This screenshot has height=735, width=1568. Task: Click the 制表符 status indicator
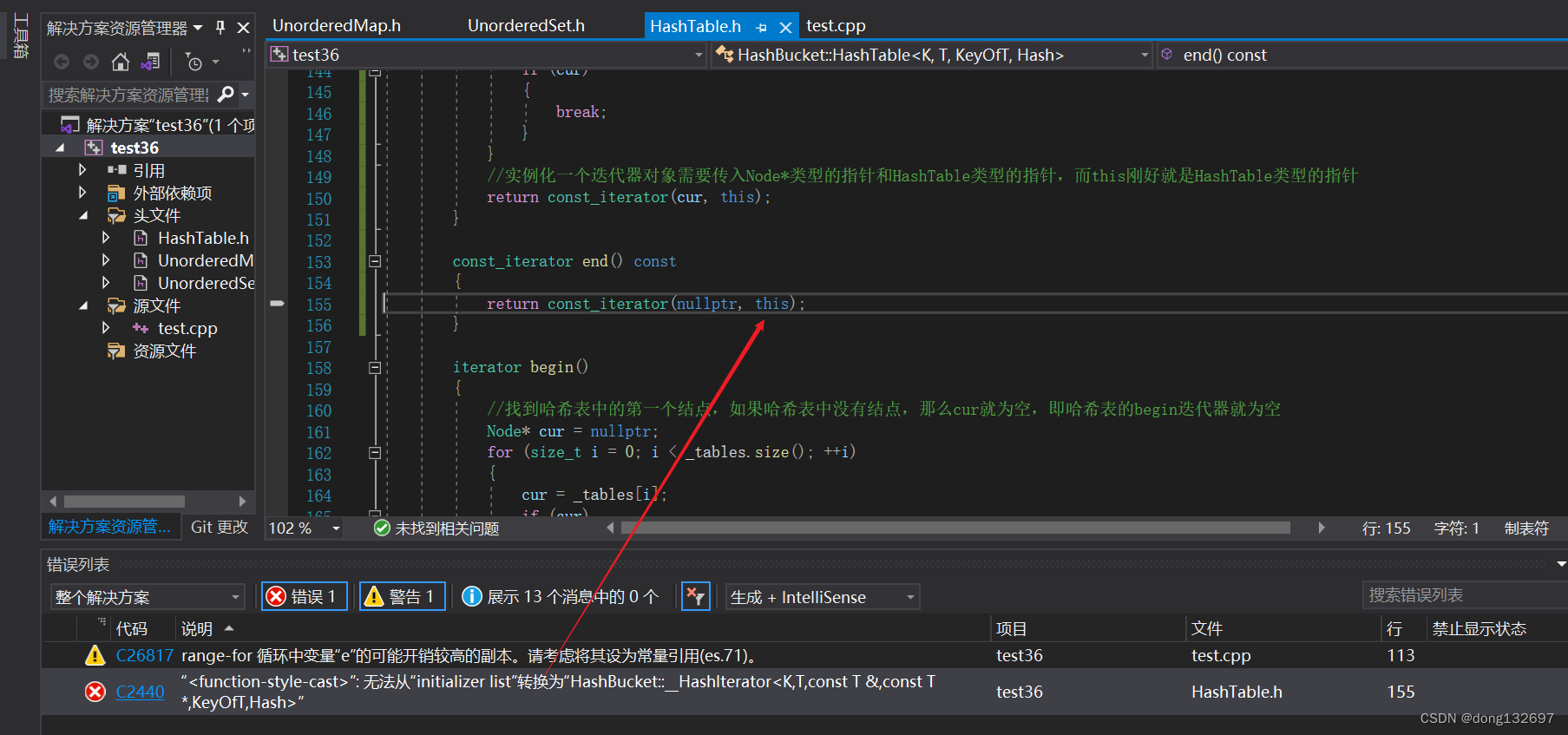(1526, 528)
